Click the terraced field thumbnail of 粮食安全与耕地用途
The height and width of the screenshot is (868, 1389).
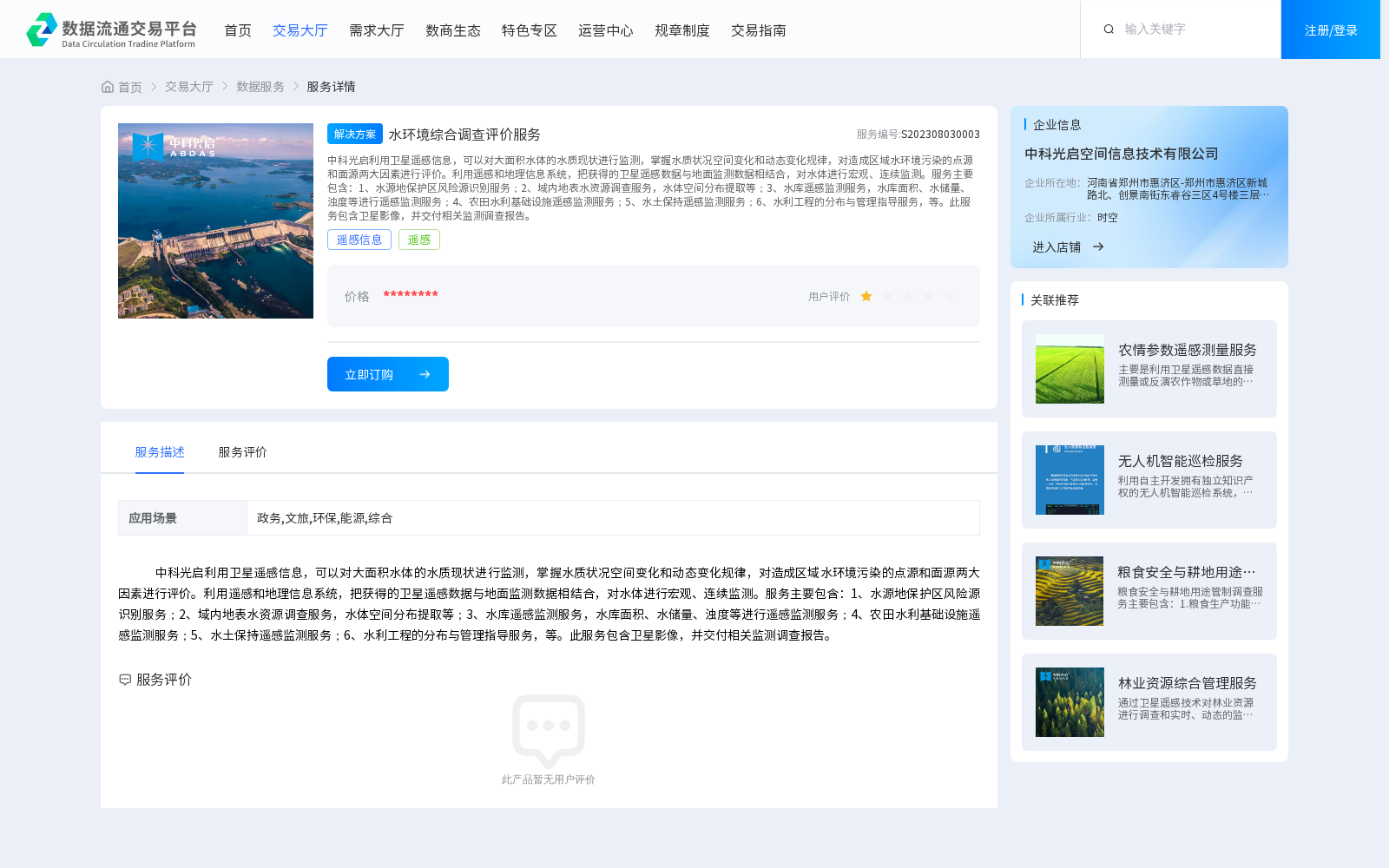click(x=1070, y=591)
